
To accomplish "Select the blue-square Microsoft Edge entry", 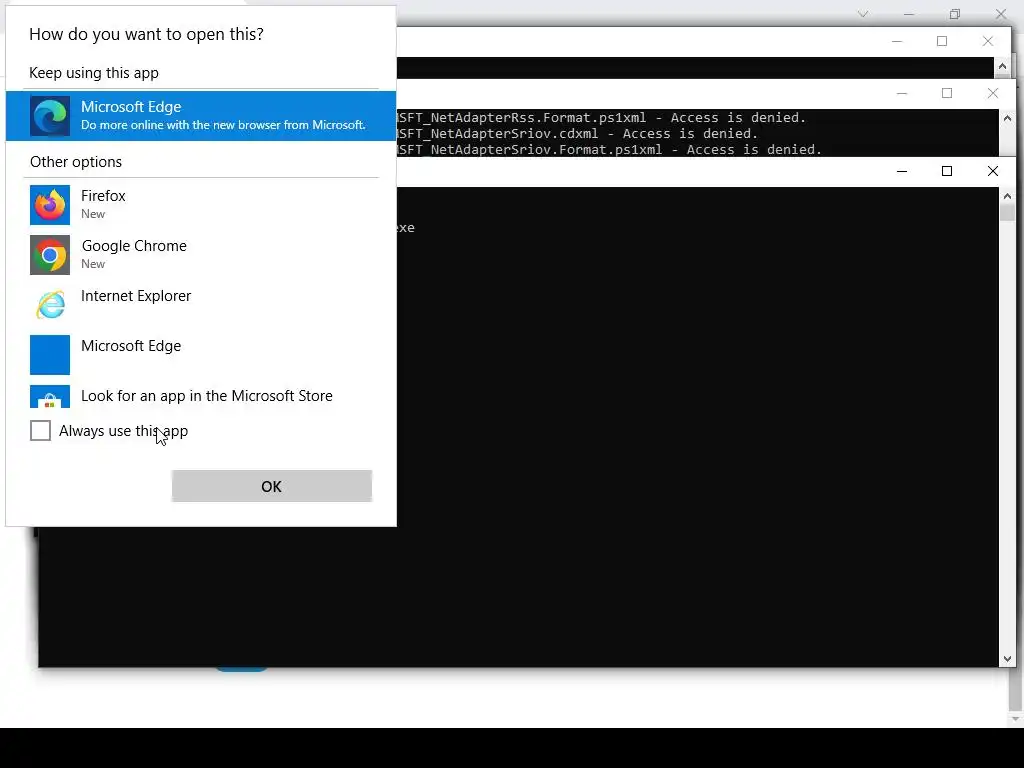I will pyautogui.click(x=200, y=355).
